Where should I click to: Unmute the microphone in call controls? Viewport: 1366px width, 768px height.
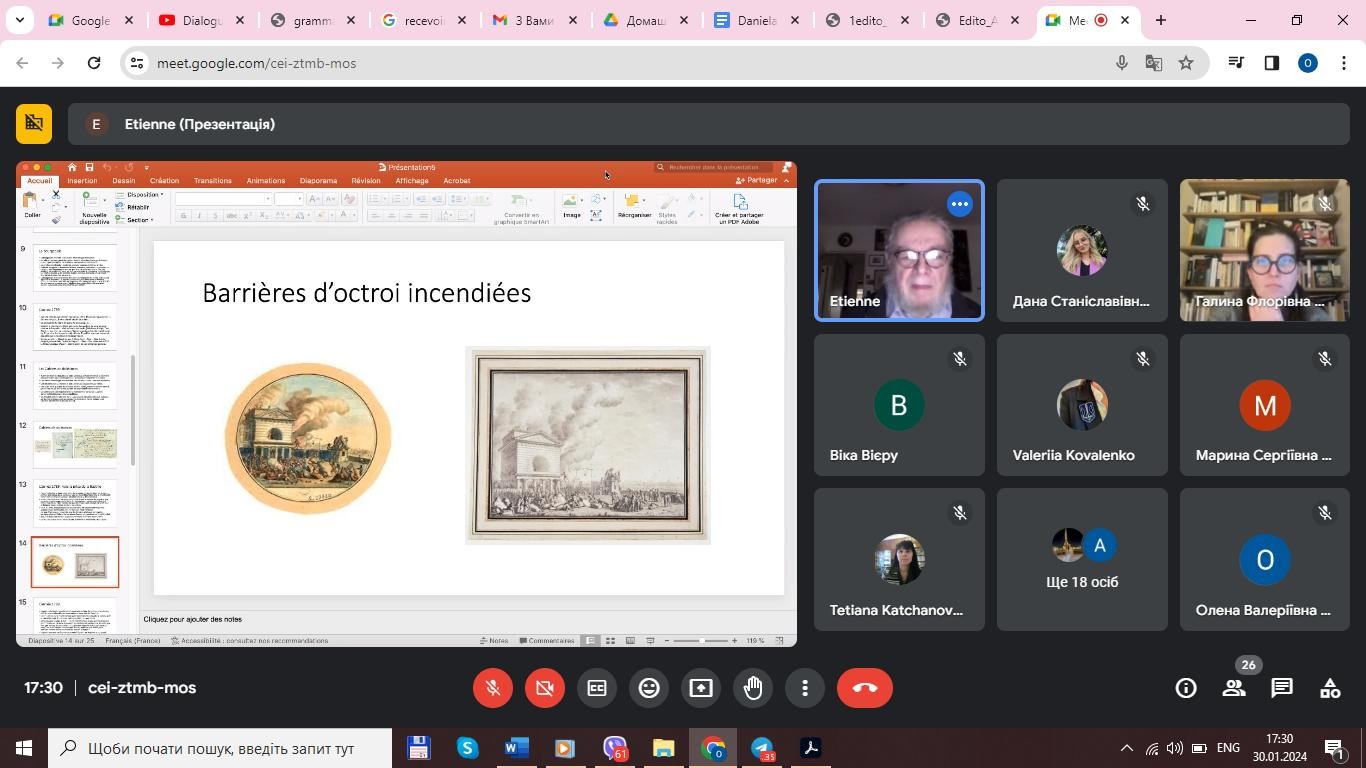tap(493, 688)
